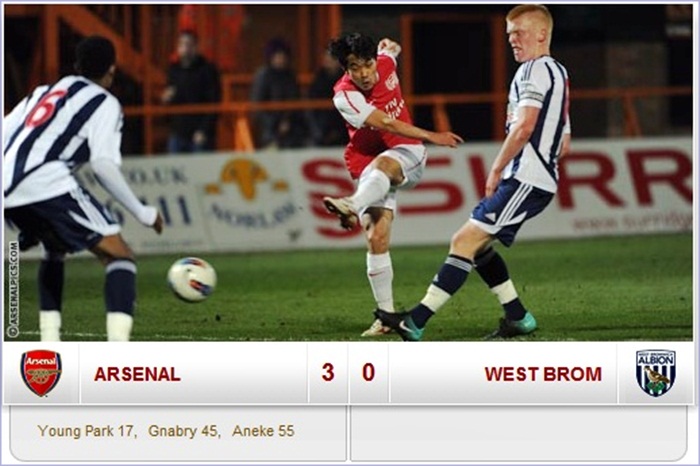
Task: Click the red number 6 on striped shirt
Action: [x=46, y=108]
